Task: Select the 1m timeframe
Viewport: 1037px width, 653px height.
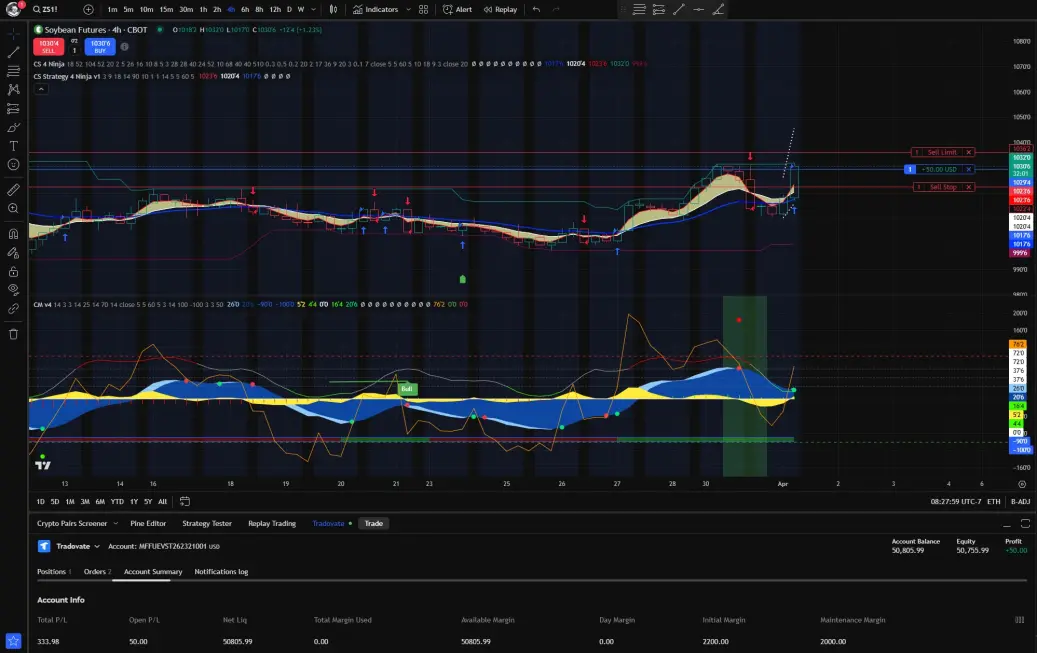Action: point(112,9)
